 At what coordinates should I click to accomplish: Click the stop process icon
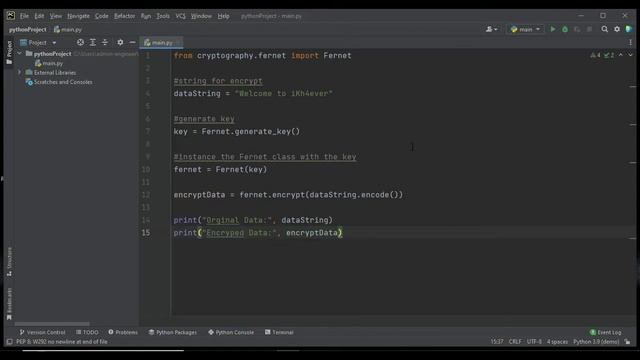coord(589,29)
